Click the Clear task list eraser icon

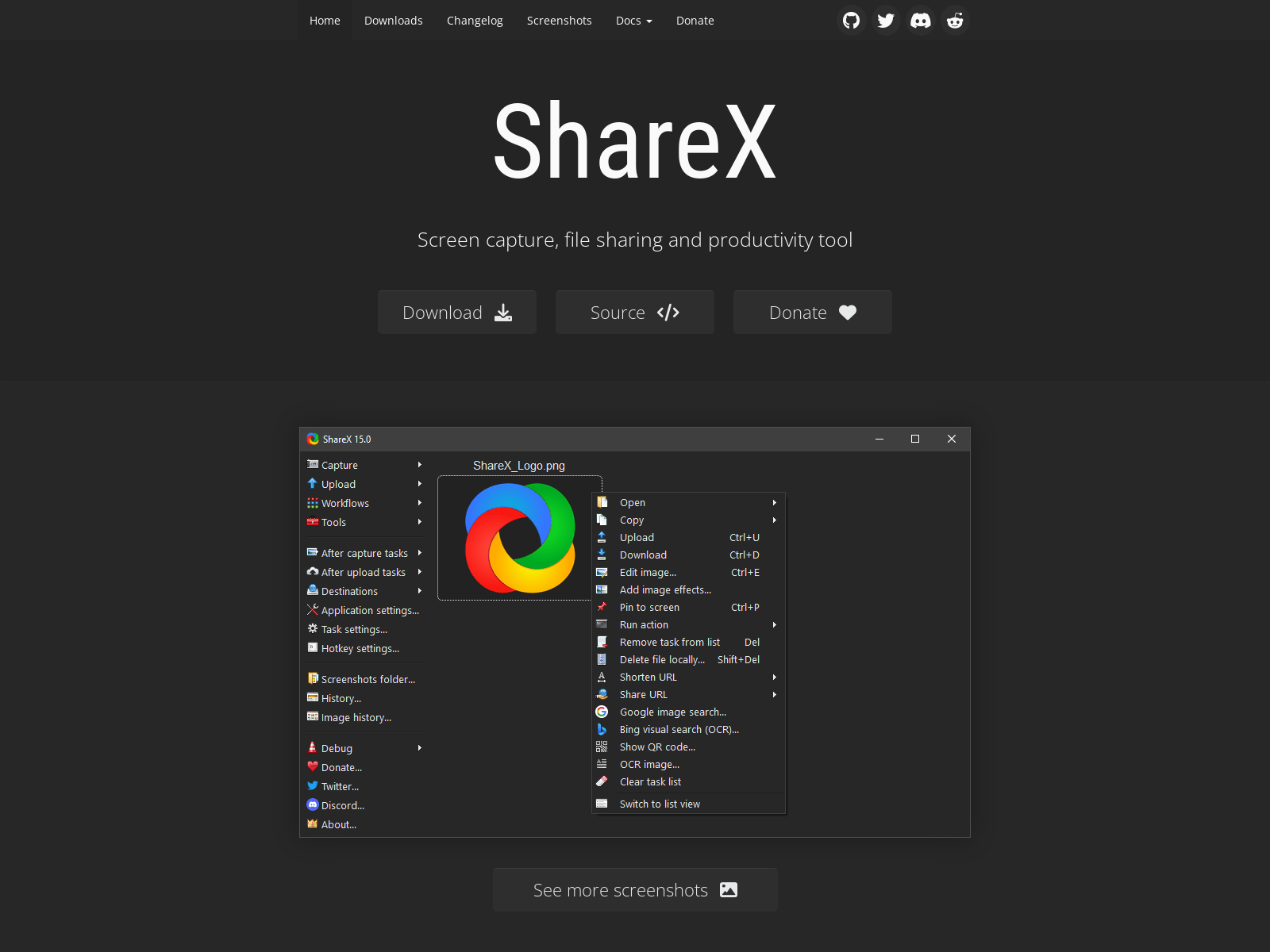(602, 782)
